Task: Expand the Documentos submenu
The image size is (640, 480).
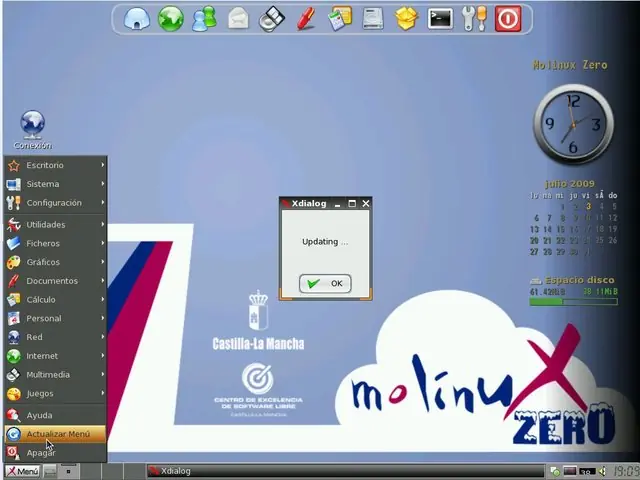Action: click(x=56, y=281)
